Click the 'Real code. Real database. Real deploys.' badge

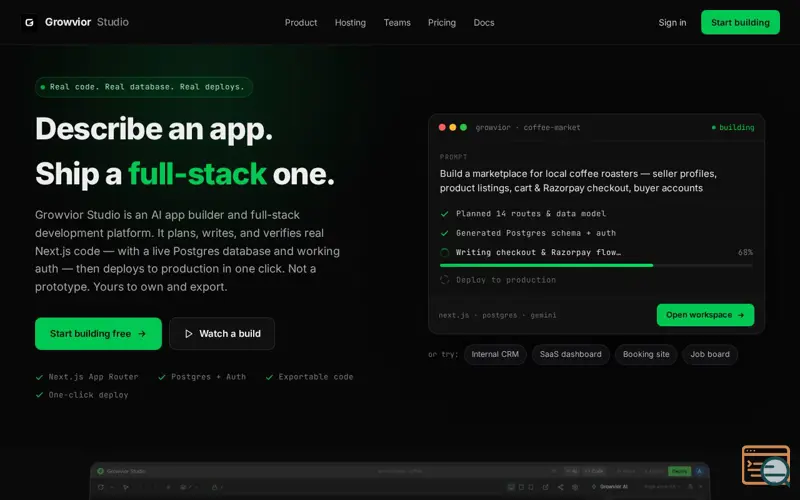[x=144, y=87]
